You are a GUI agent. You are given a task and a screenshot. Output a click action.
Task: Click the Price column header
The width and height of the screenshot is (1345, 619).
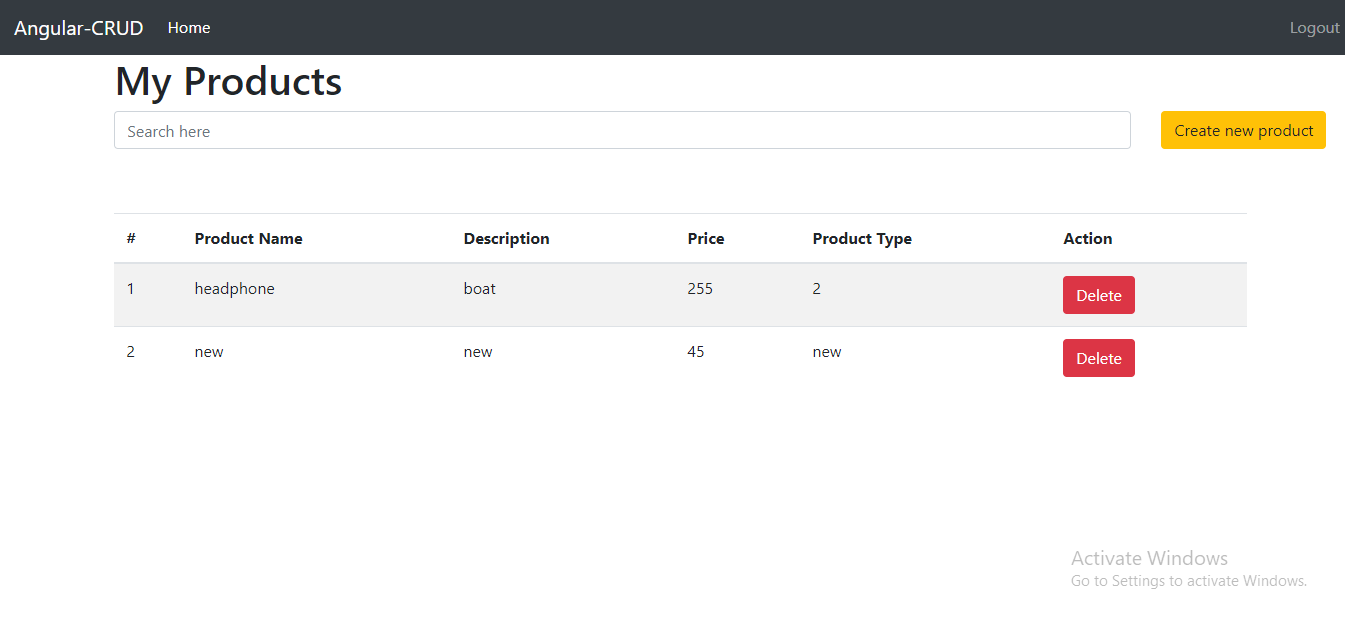pyautogui.click(x=705, y=238)
